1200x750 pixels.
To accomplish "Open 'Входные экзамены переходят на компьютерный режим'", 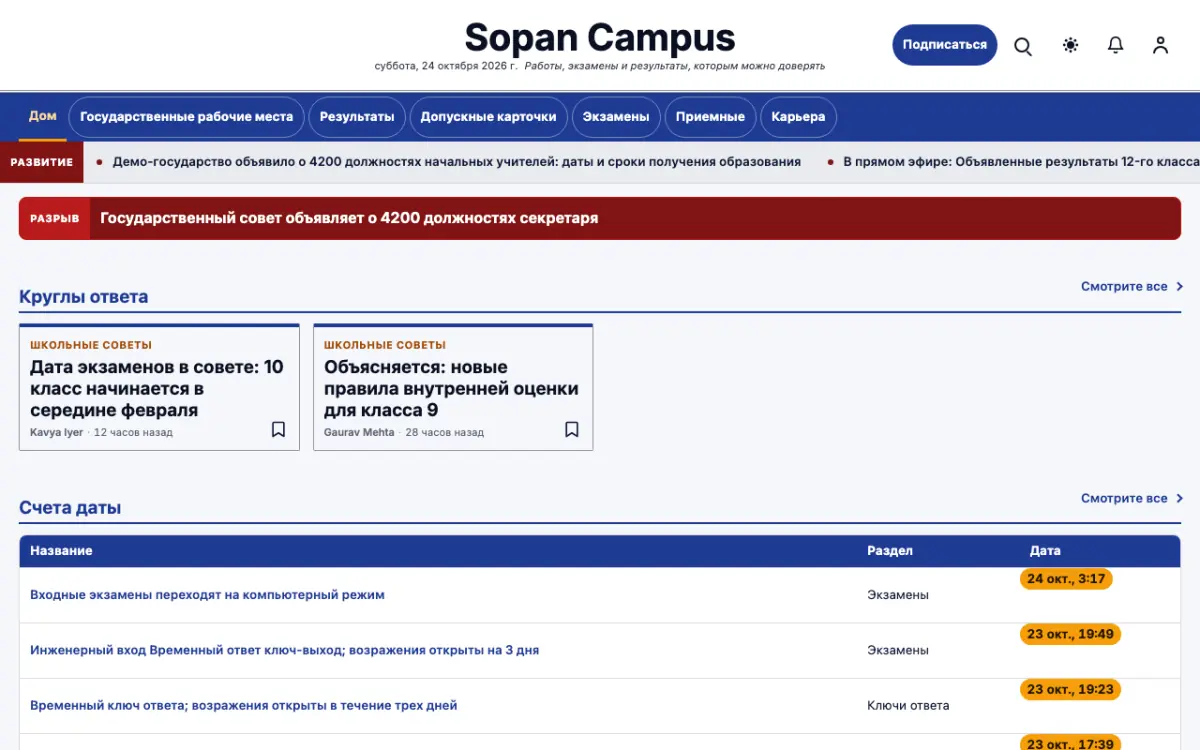I will pyautogui.click(x=207, y=595).
